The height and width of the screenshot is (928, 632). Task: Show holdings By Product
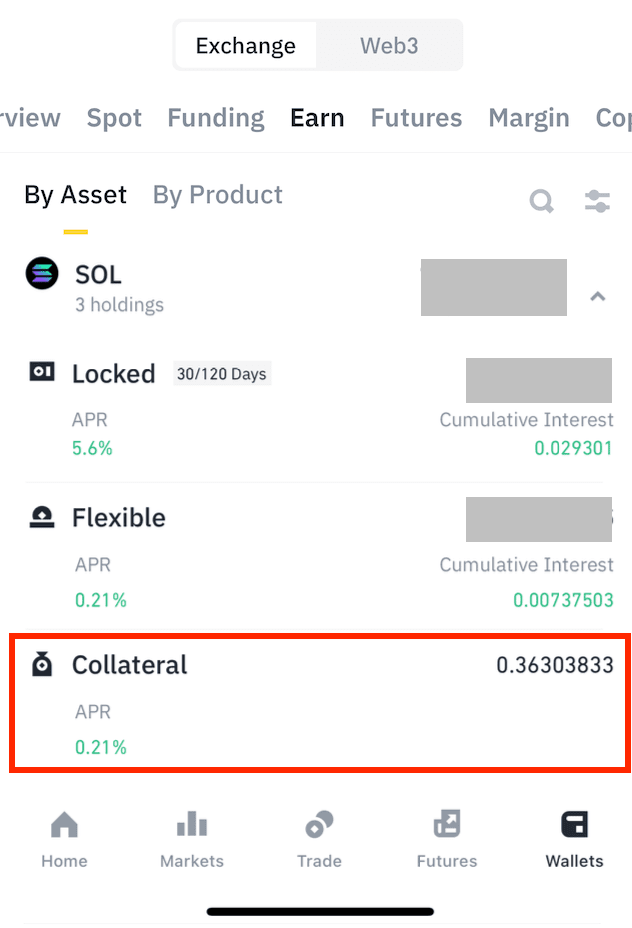click(218, 195)
